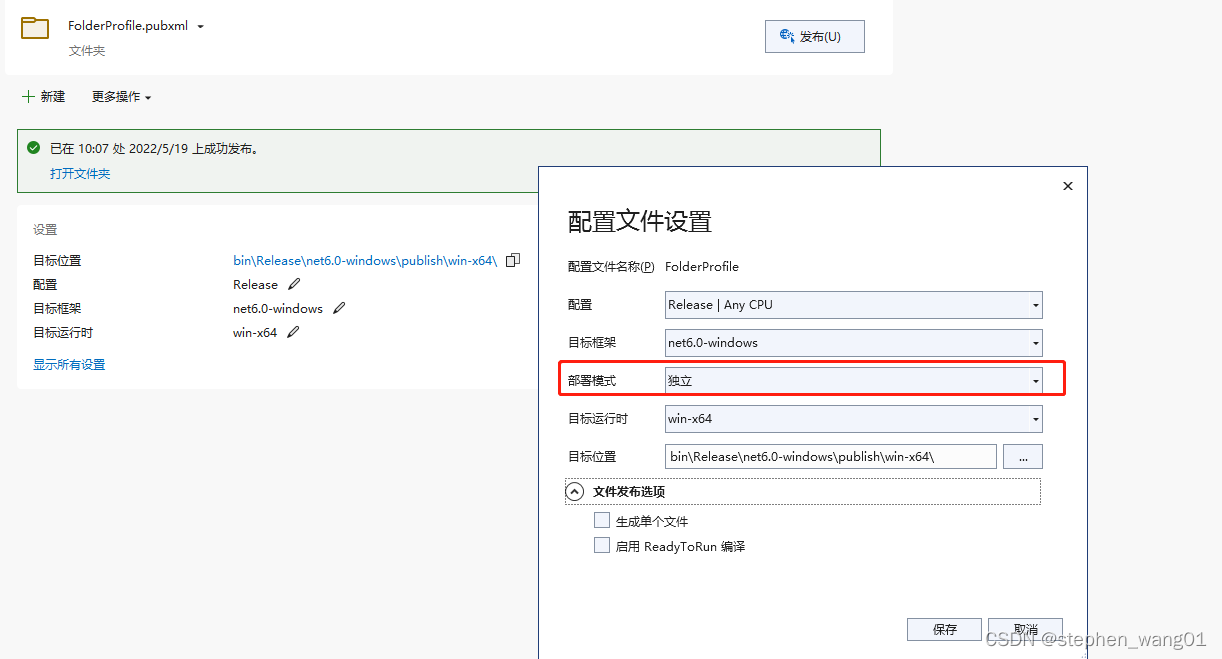This screenshot has height=659, width=1222.
Task: Open the 配置 dropdown showing Release | Any CPU
Action: (x=1035, y=304)
